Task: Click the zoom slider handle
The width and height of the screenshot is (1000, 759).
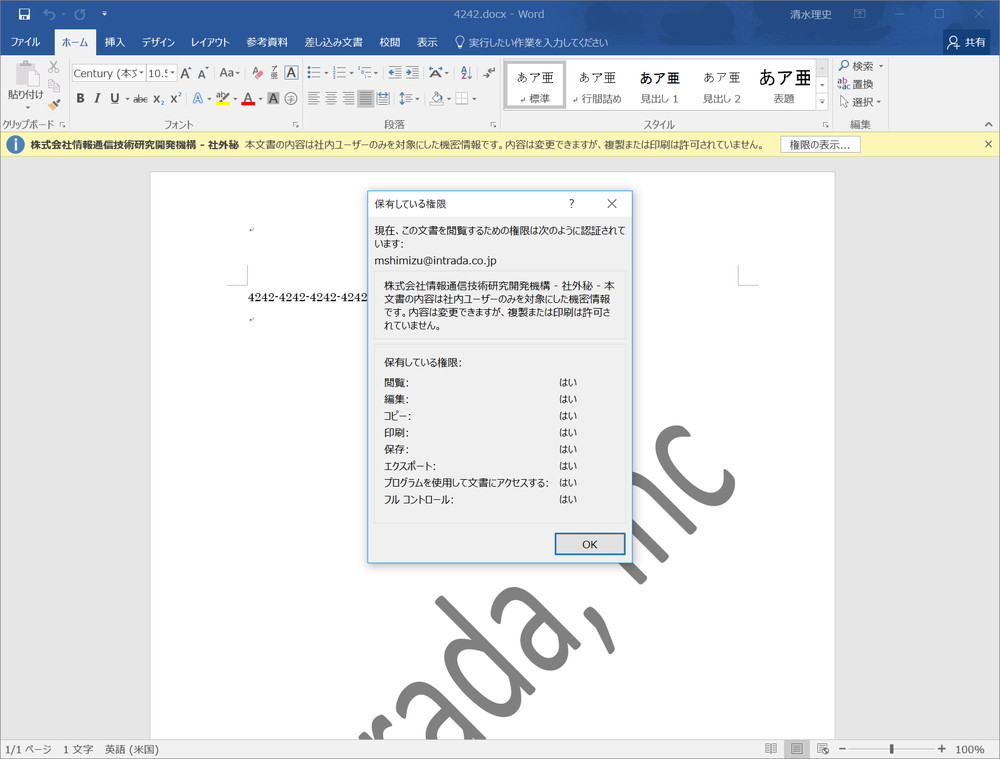Action: pos(891,749)
